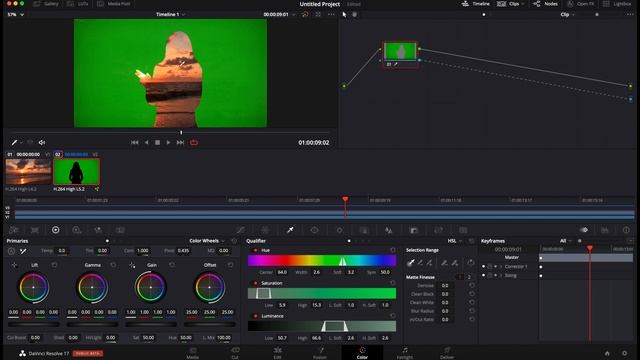Open the Lightbox view
Image resolution: width=640 pixels, height=360 pixels.
point(617,4)
